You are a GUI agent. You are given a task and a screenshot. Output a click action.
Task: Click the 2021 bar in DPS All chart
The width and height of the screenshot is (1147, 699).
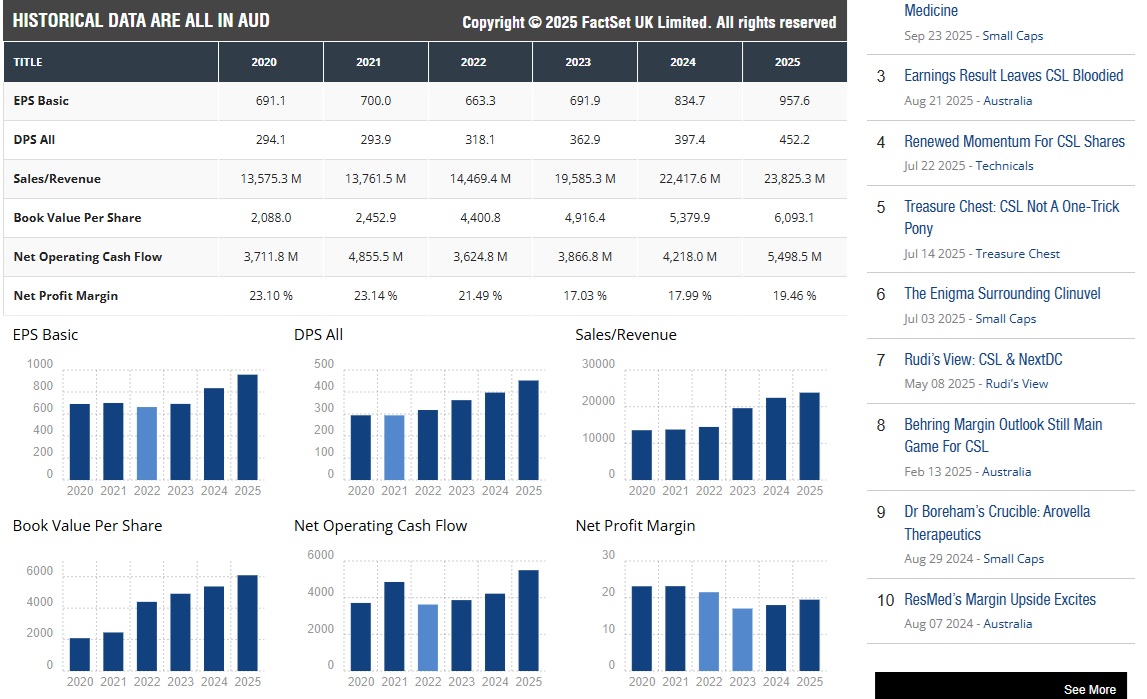(x=395, y=447)
